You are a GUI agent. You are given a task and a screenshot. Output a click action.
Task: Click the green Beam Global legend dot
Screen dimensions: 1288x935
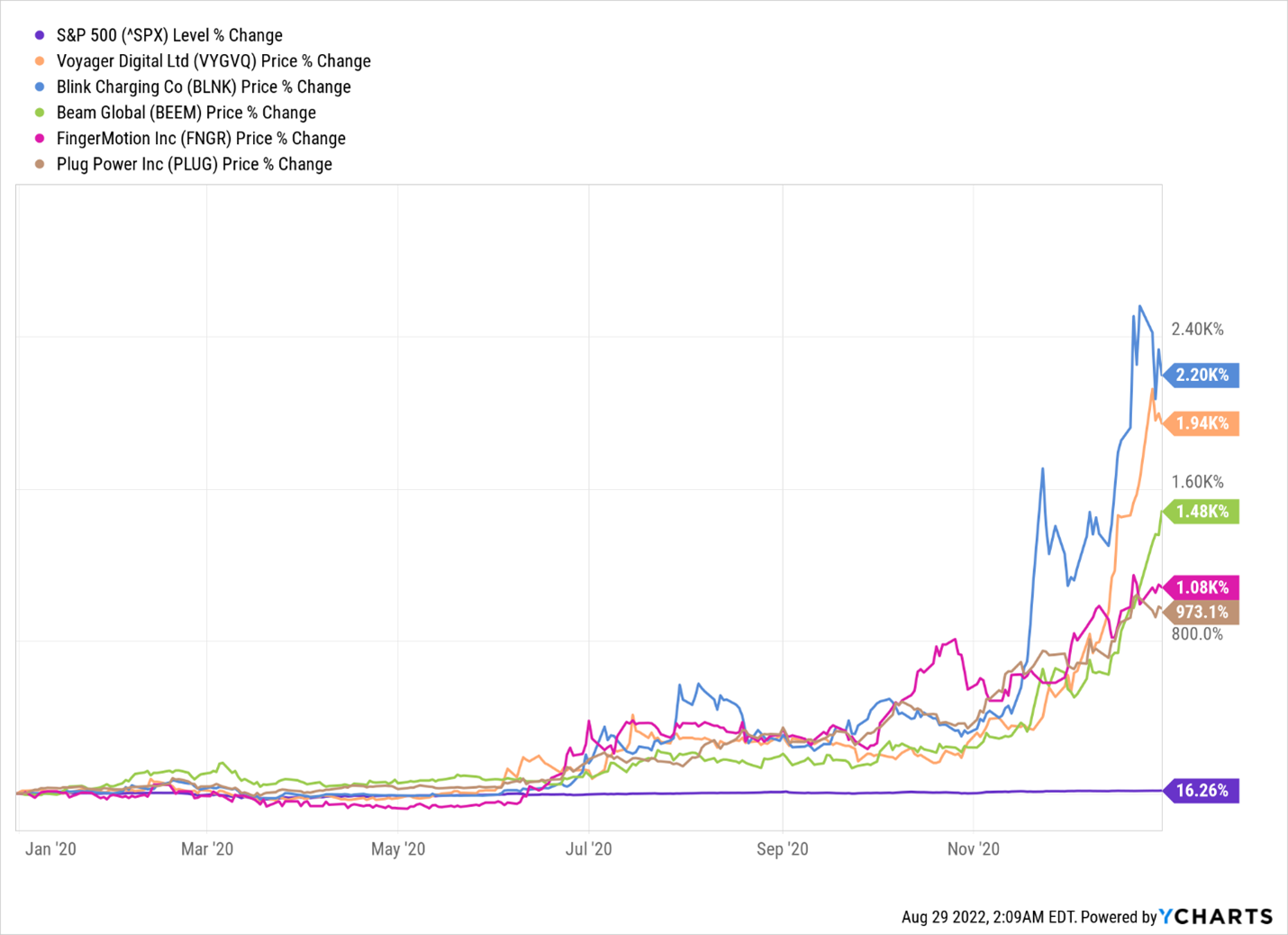point(40,113)
